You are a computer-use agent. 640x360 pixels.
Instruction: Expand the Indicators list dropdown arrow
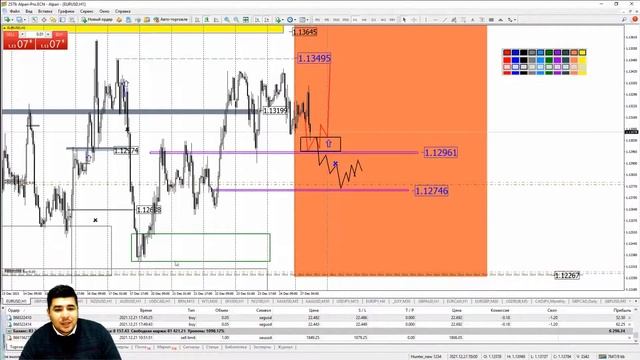[283, 20]
